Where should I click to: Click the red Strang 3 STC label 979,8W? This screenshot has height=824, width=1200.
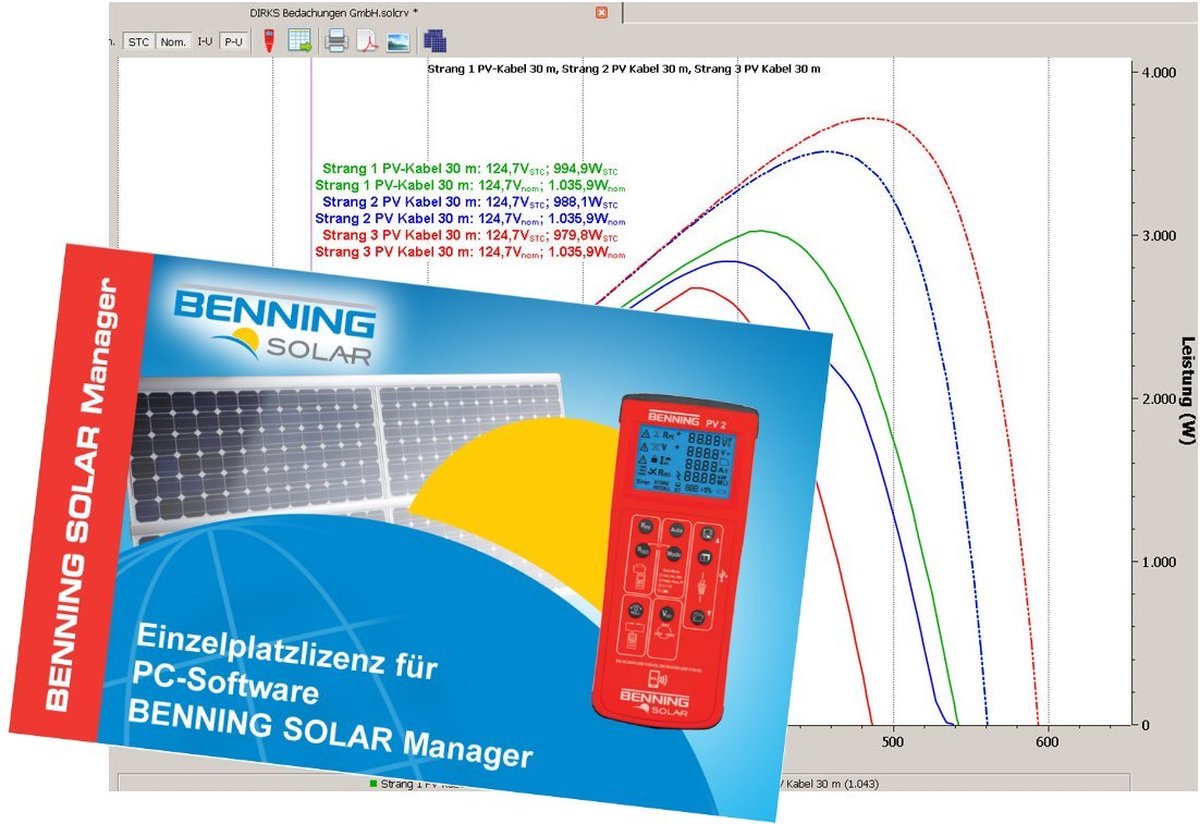(x=470, y=235)
